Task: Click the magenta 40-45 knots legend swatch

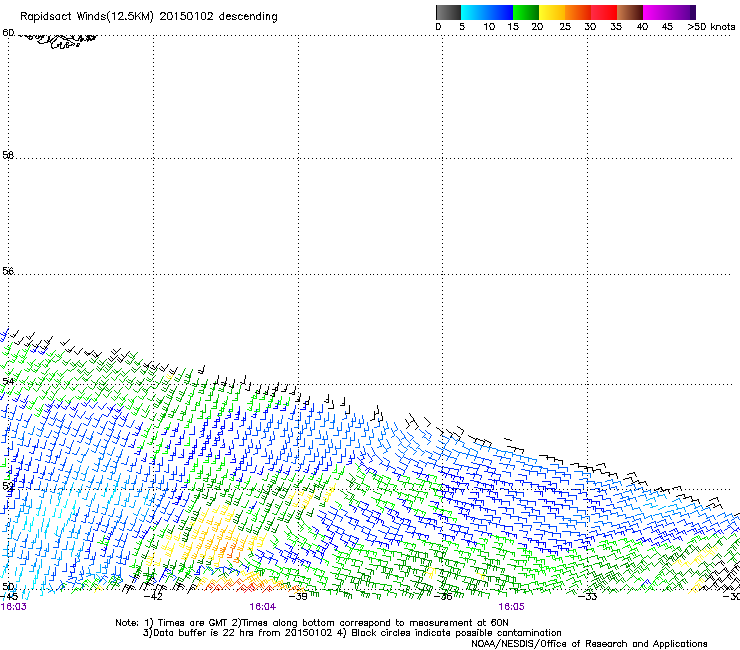Action: point(656,12)
